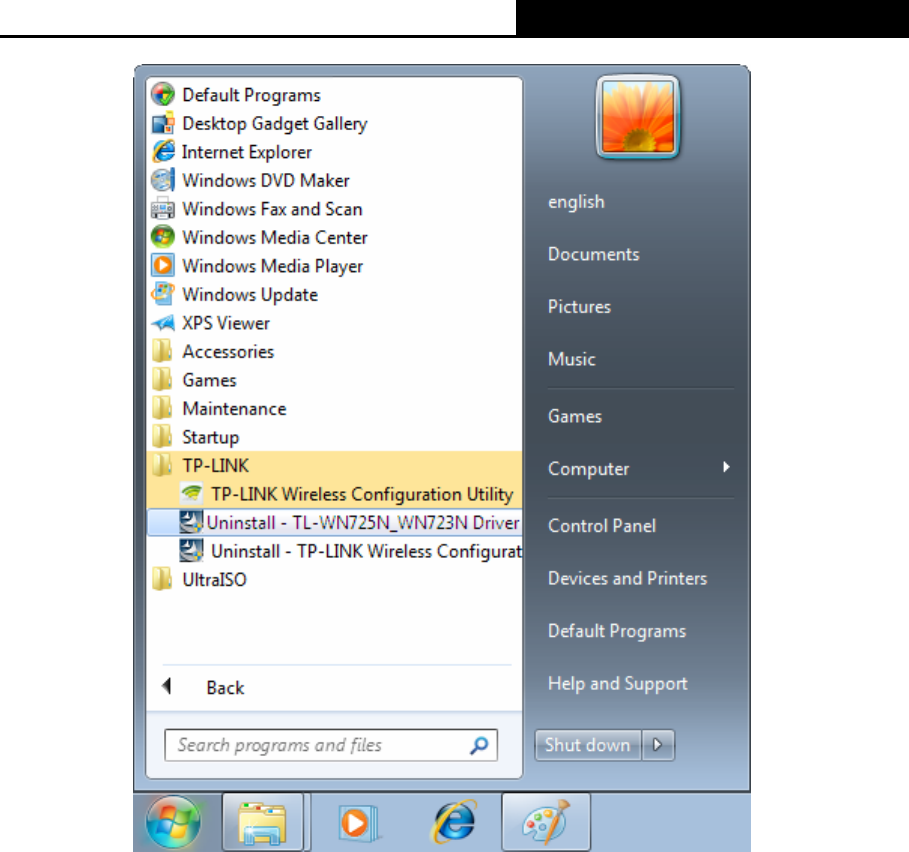Collapse the TP-LINK folder

334,465
